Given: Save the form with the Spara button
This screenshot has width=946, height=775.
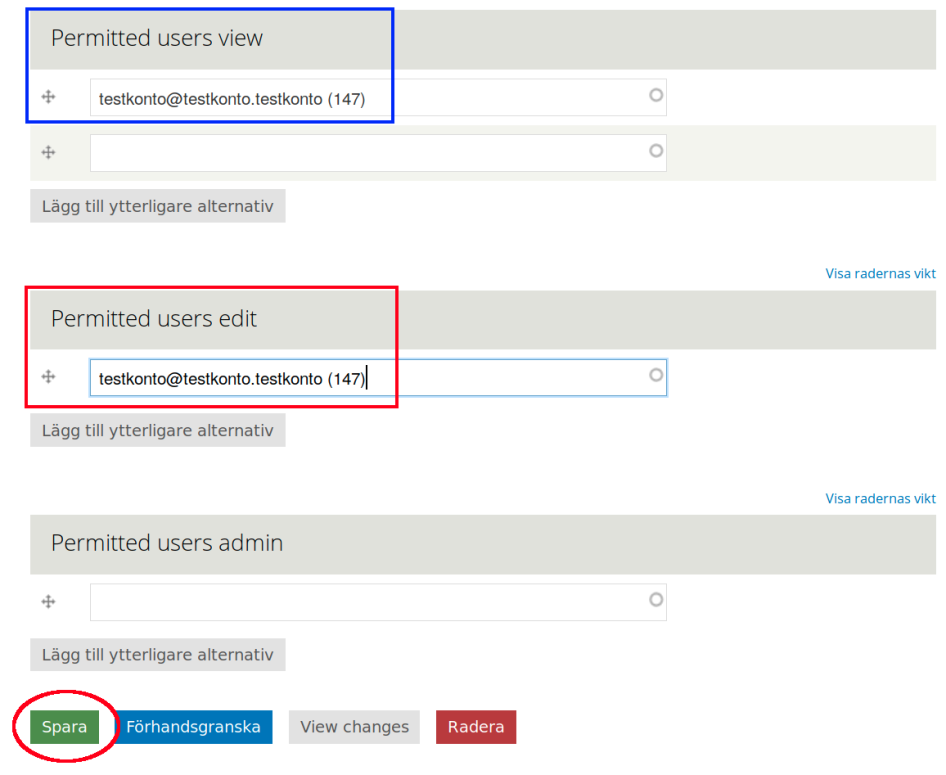Looking at the screenshot, I should pos(65,727).
